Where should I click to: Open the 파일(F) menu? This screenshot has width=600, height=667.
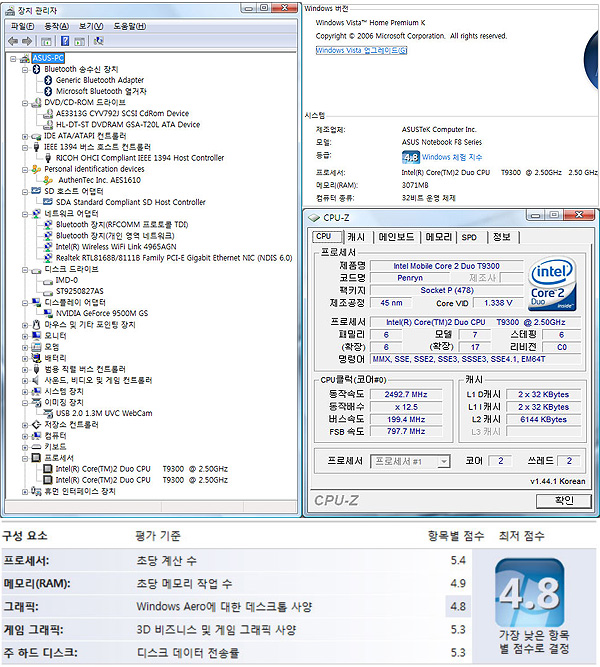click(x=23, y=26)
